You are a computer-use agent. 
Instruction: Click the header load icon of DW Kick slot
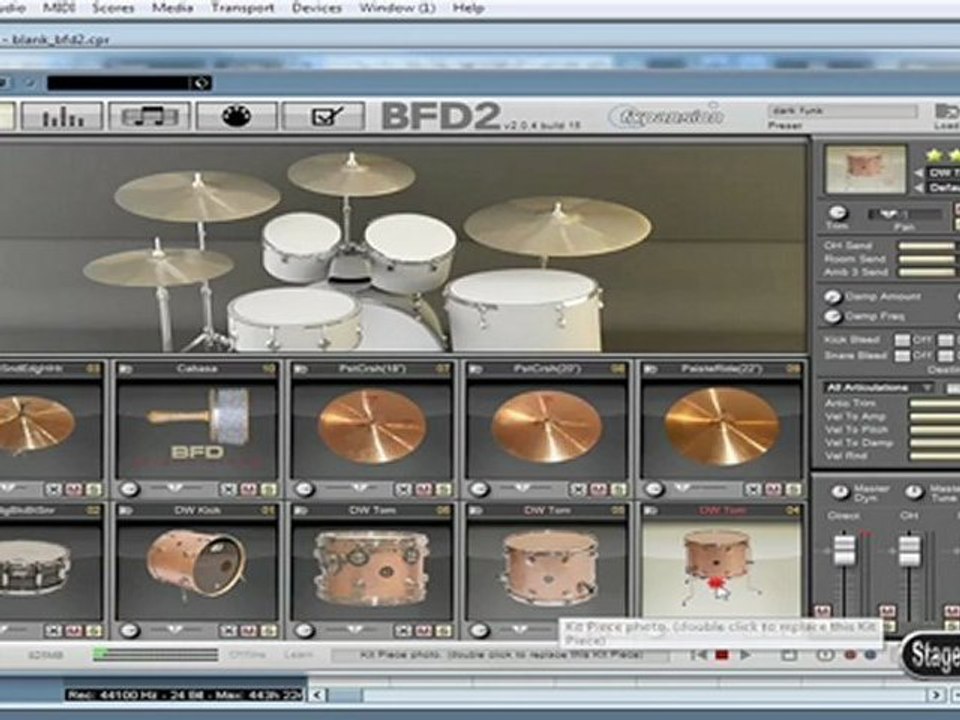tap(126, 511)
